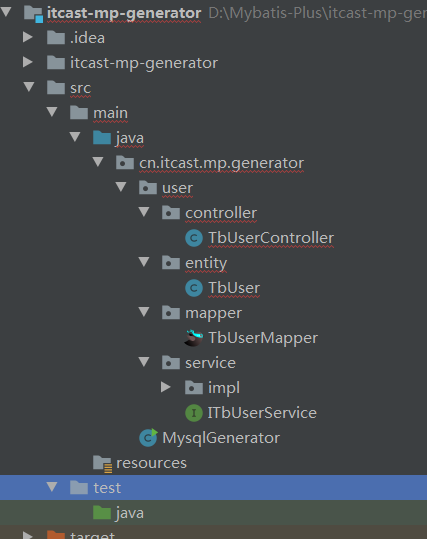The width and height of the screenshot is (427, 539).
Task: Collapse the test folder arrow
Action: click(52, 487)
